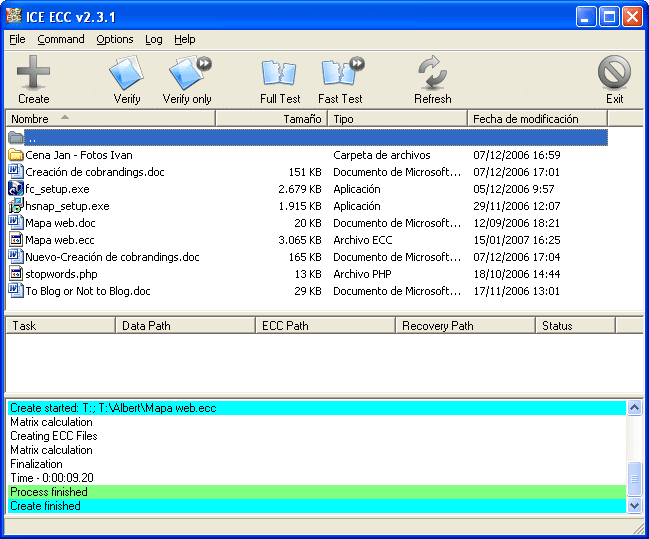Sort by Fecha de modificación column
649x539 pixels.
click(x=537, y=119)
